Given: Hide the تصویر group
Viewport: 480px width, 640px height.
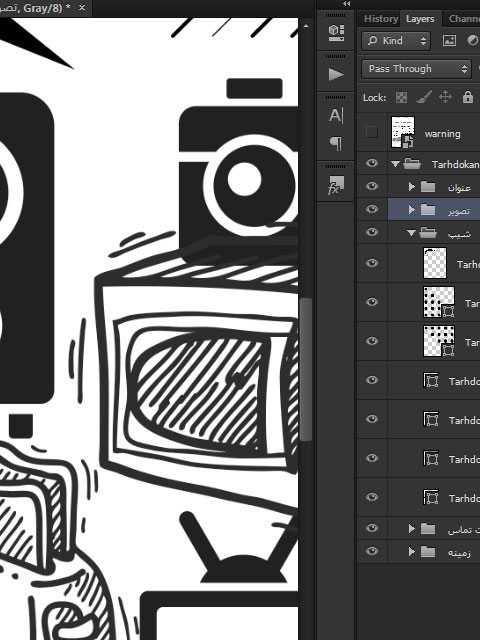Looking at the screenshot, I should point(371,209).
